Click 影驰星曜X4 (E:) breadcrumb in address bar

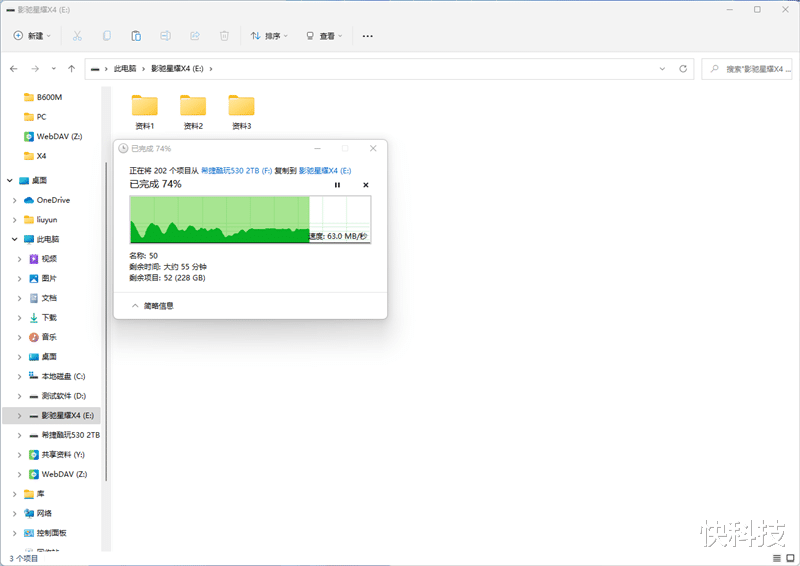pos(177,69)
